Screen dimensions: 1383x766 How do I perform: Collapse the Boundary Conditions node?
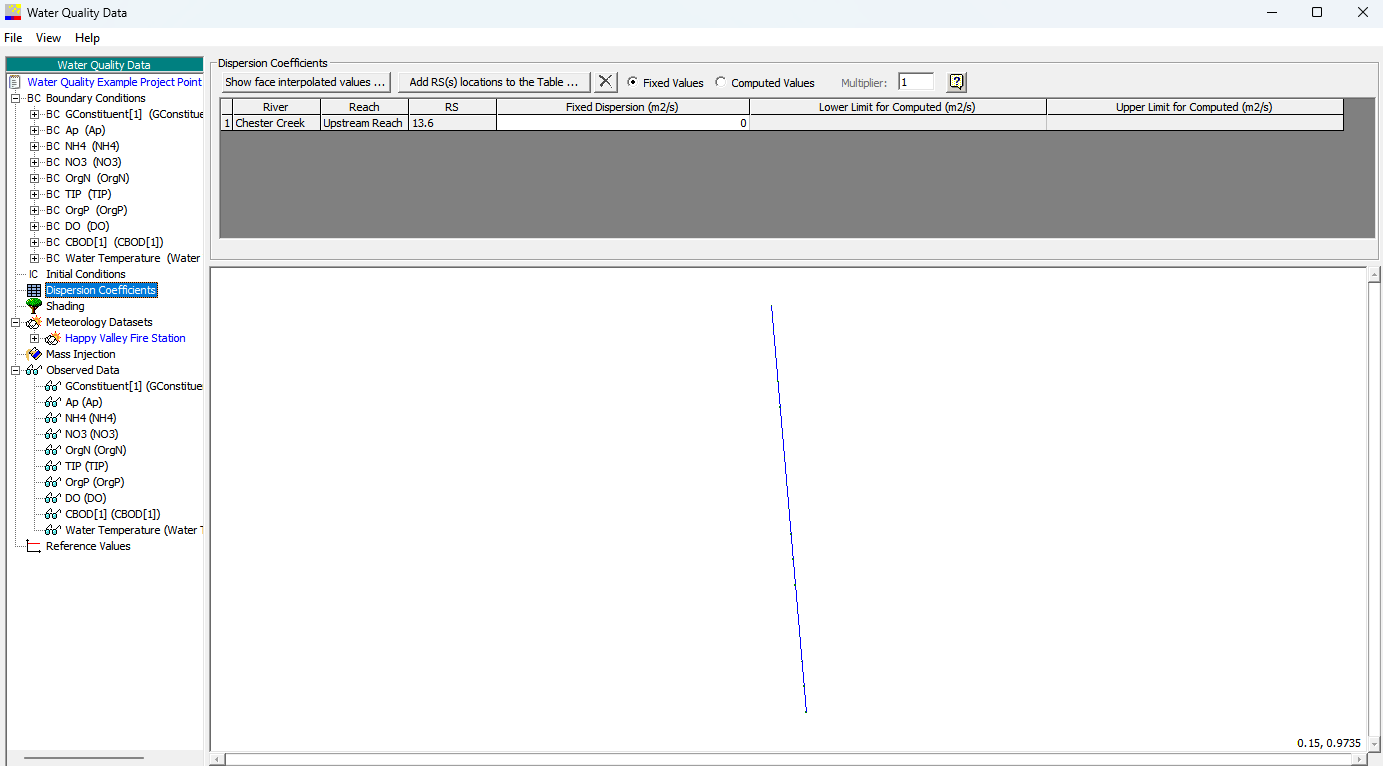point(16,98)
